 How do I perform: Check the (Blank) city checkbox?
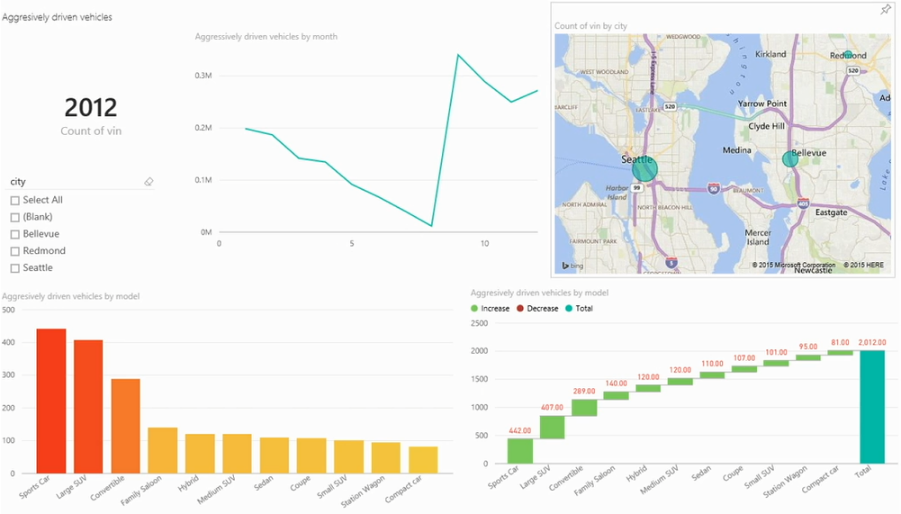[x=15, y=217]
